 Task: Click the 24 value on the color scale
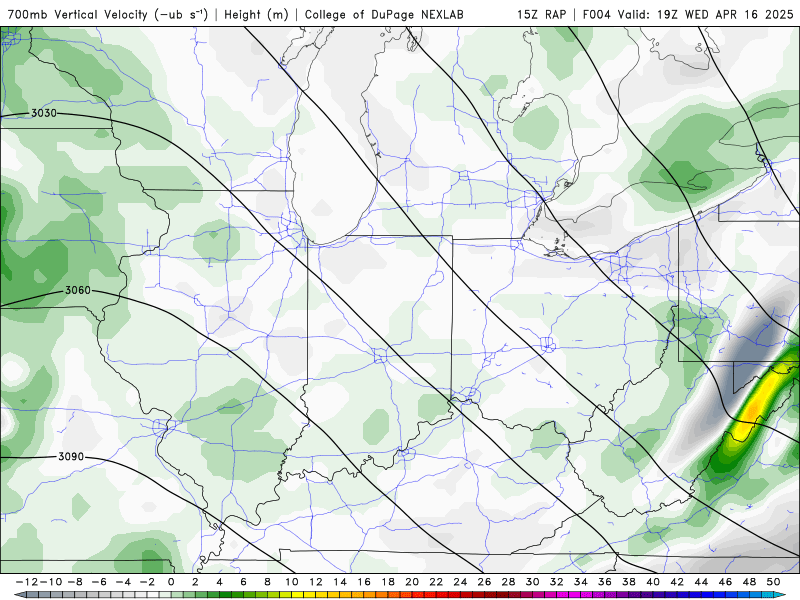[x=460, y=582]
